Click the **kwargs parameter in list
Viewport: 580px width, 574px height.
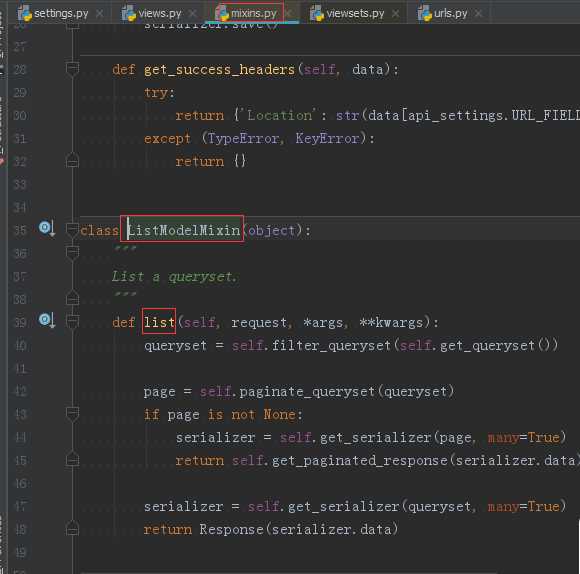(x=391, y=322)
